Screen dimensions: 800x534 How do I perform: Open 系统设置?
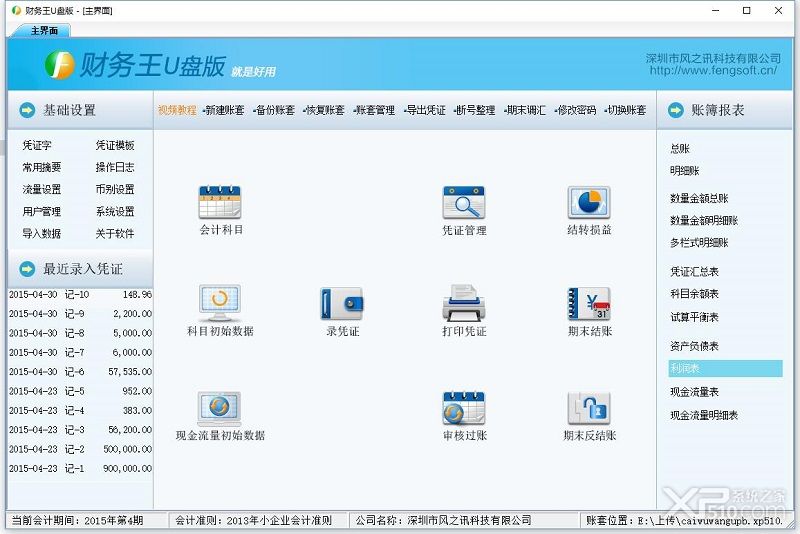click(x=115, y=212)
